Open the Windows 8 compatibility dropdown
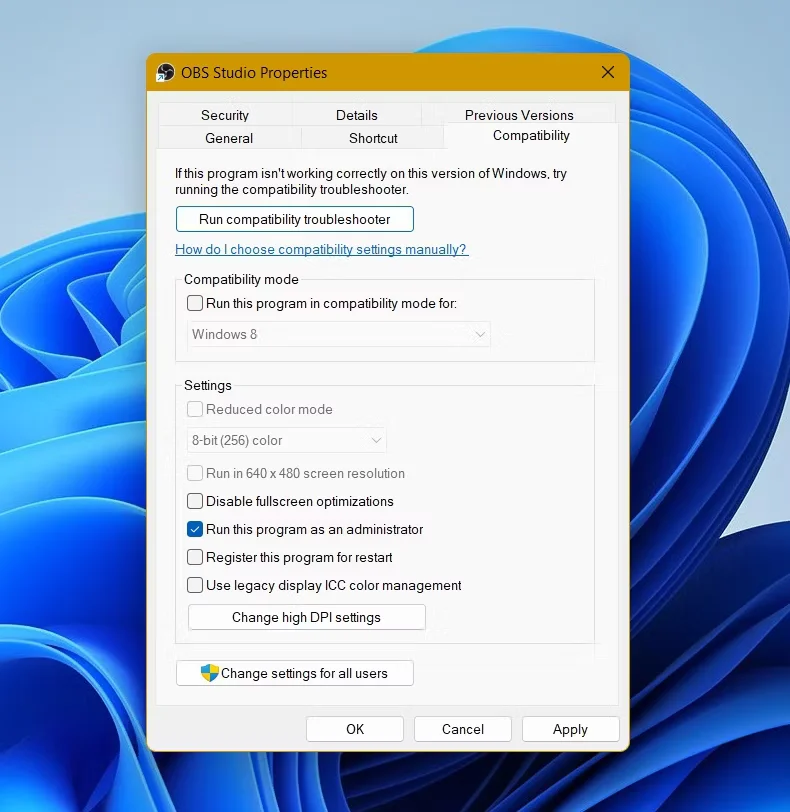Image resolution: width=790 pixels, height=812 pixels. click(x=339, y=334)
